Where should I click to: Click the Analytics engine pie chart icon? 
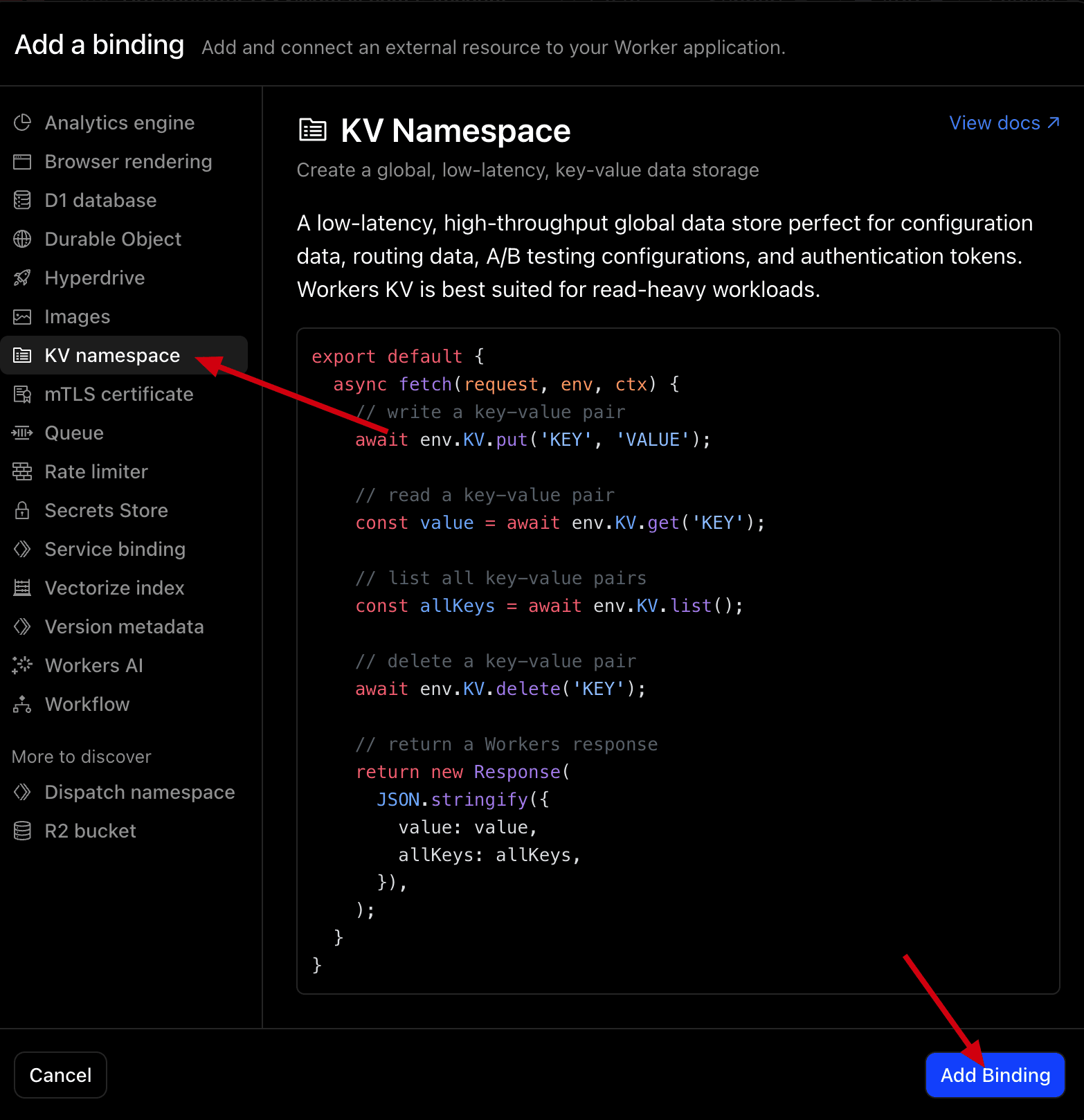(22, 123)
